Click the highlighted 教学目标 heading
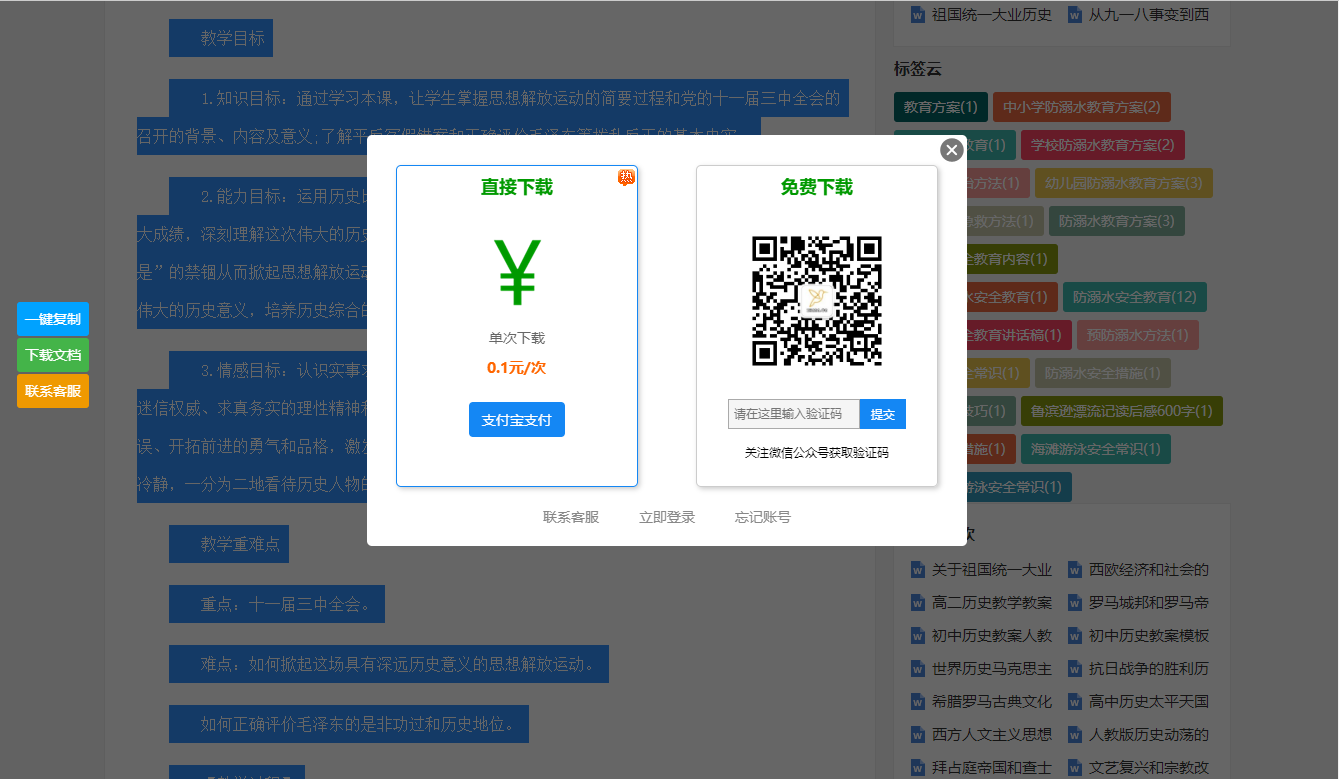 point(233,39)
